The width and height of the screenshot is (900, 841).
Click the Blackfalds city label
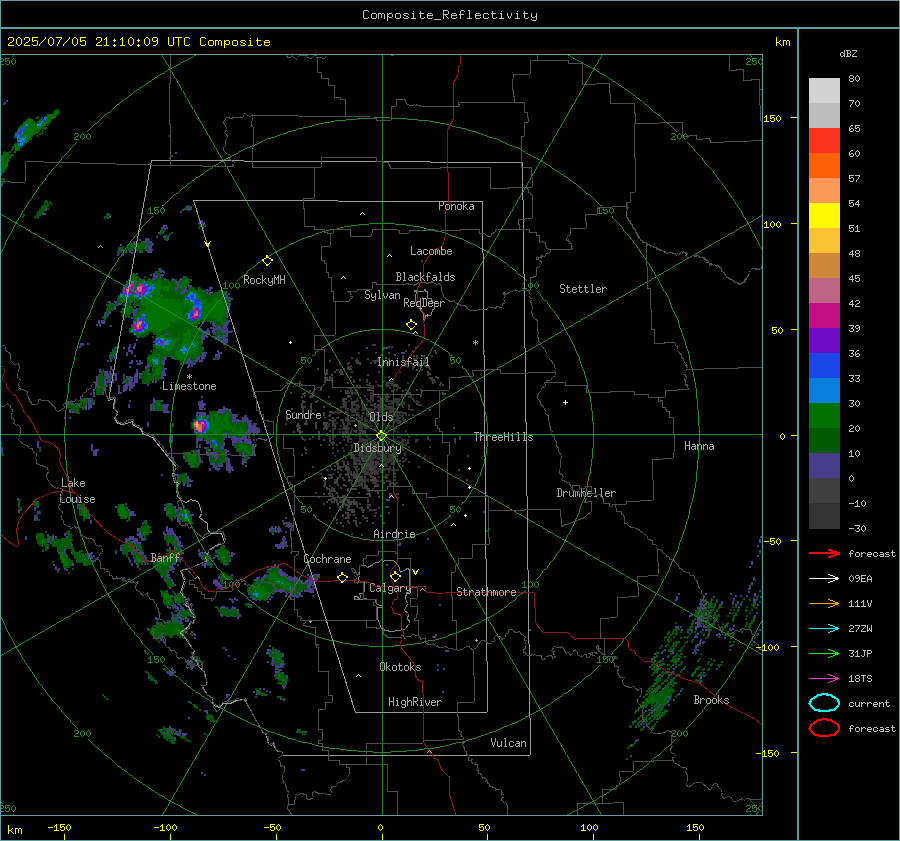tap(425, 277)
